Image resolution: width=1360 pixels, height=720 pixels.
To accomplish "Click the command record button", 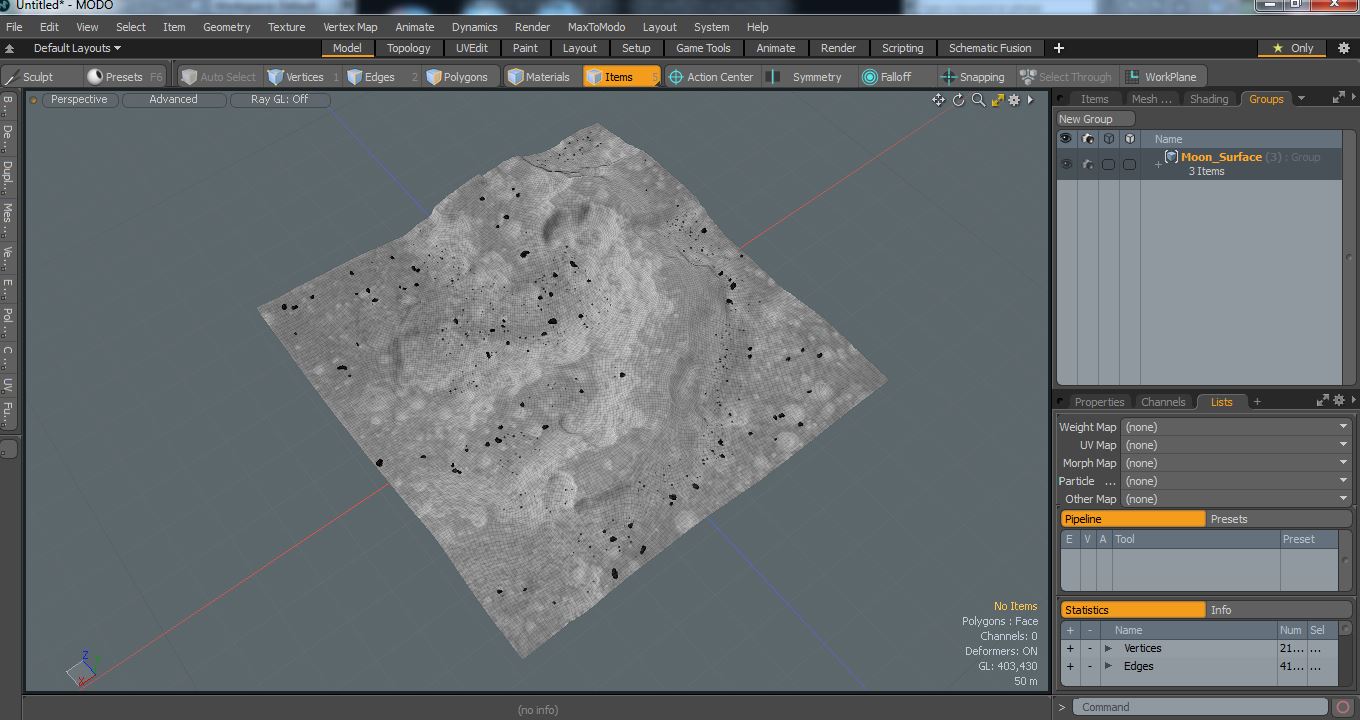I will coord(1343,707).
